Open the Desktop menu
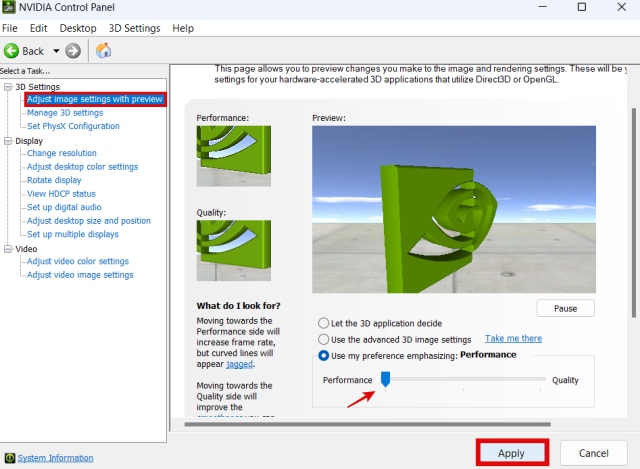Viewport: 640px width, 469px height. point(78,29)
